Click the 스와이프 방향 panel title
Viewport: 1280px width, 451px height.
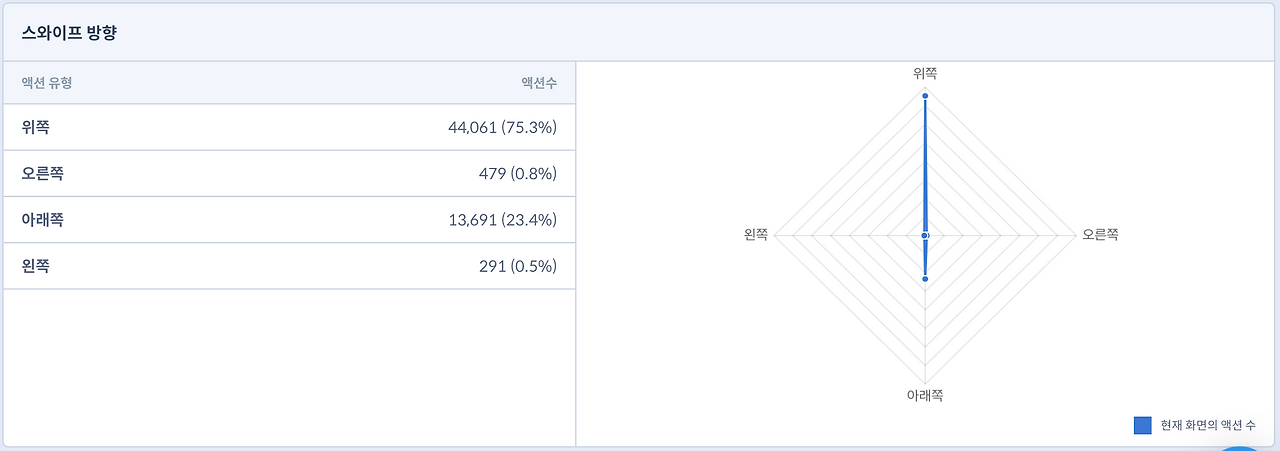pos(71,32)
